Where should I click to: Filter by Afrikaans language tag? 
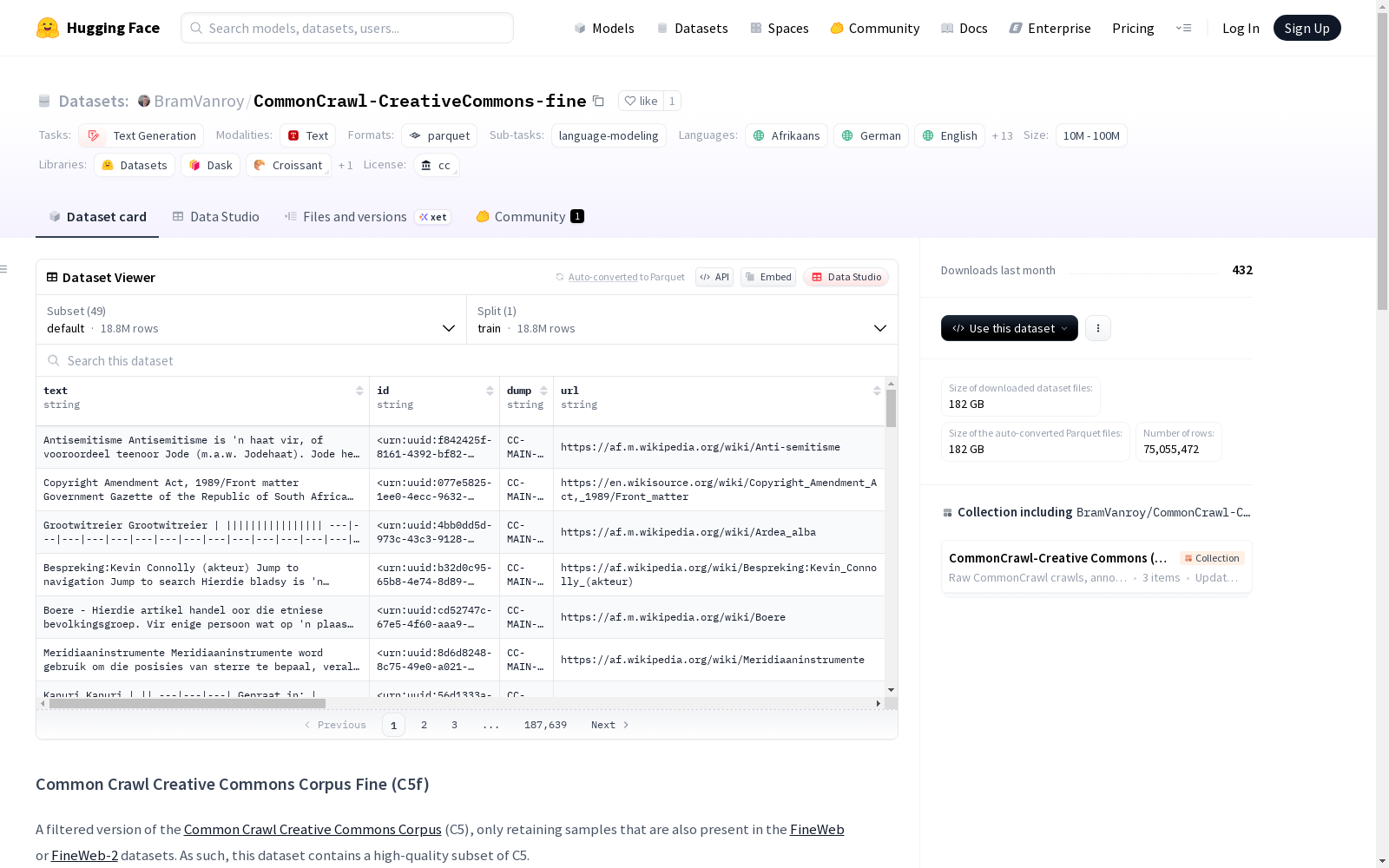pyautogui.click(x=787, y=135)
